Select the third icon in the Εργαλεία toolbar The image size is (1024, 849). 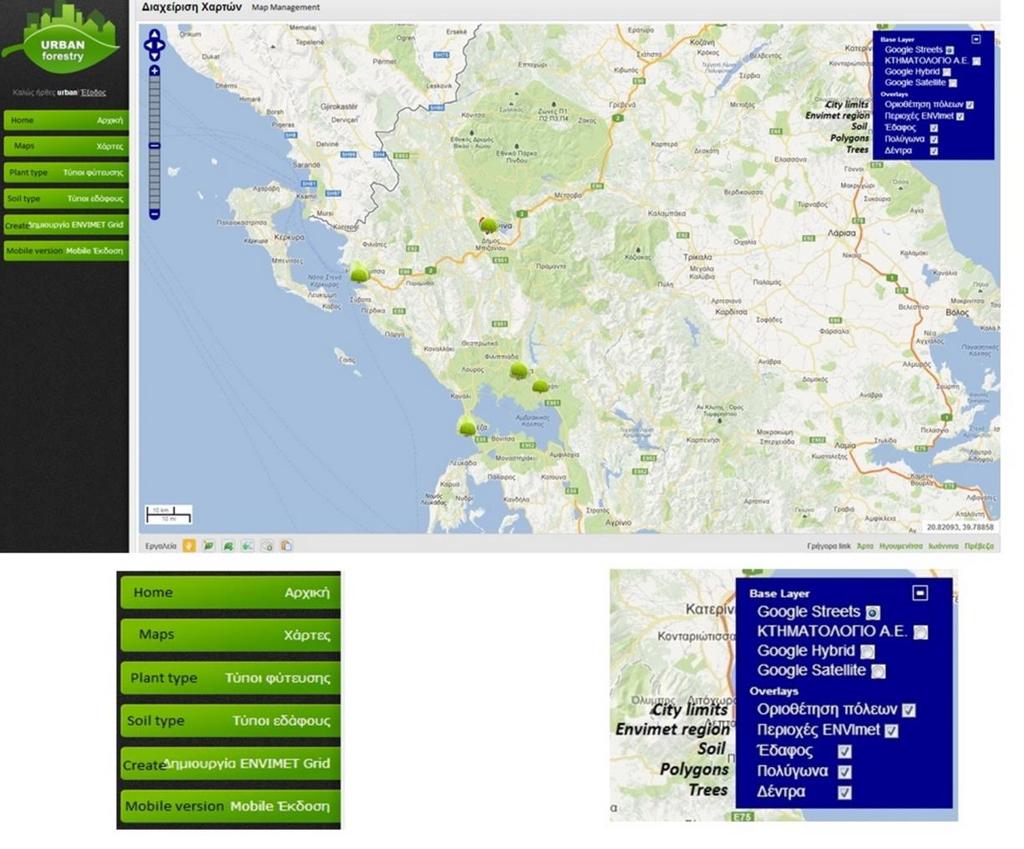point(228,545)
